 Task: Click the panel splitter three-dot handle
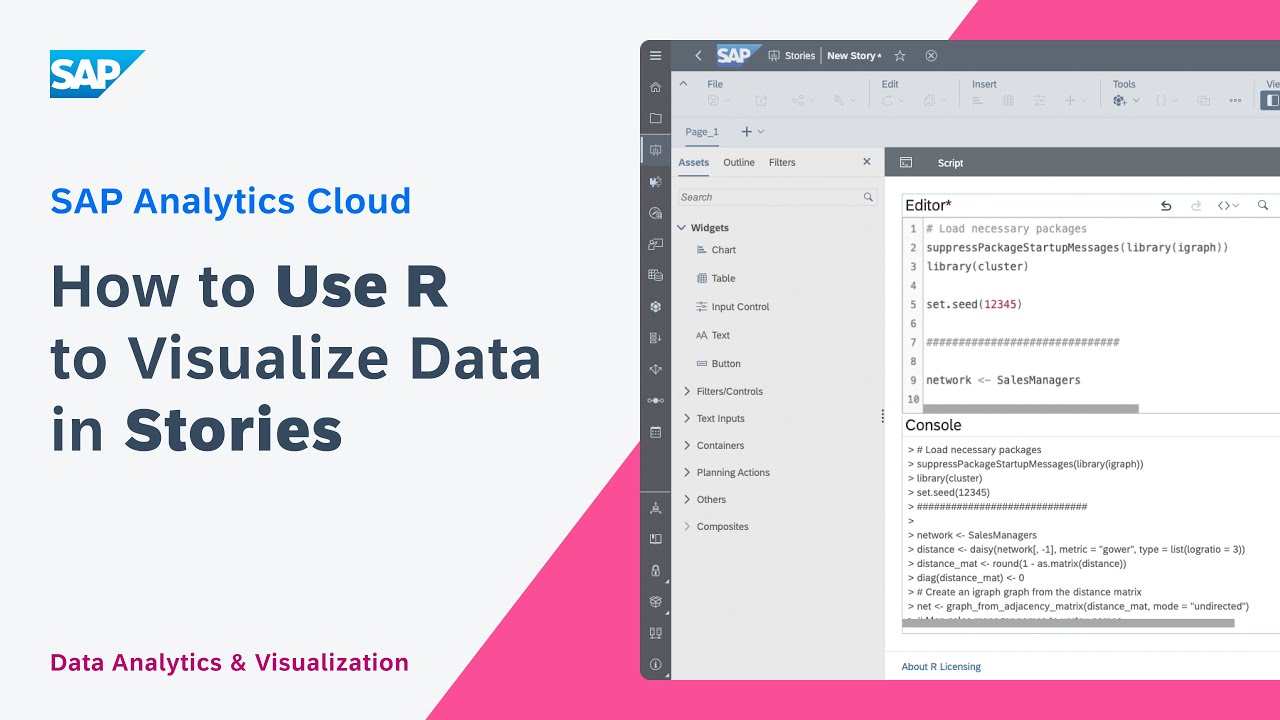(882, 415)
